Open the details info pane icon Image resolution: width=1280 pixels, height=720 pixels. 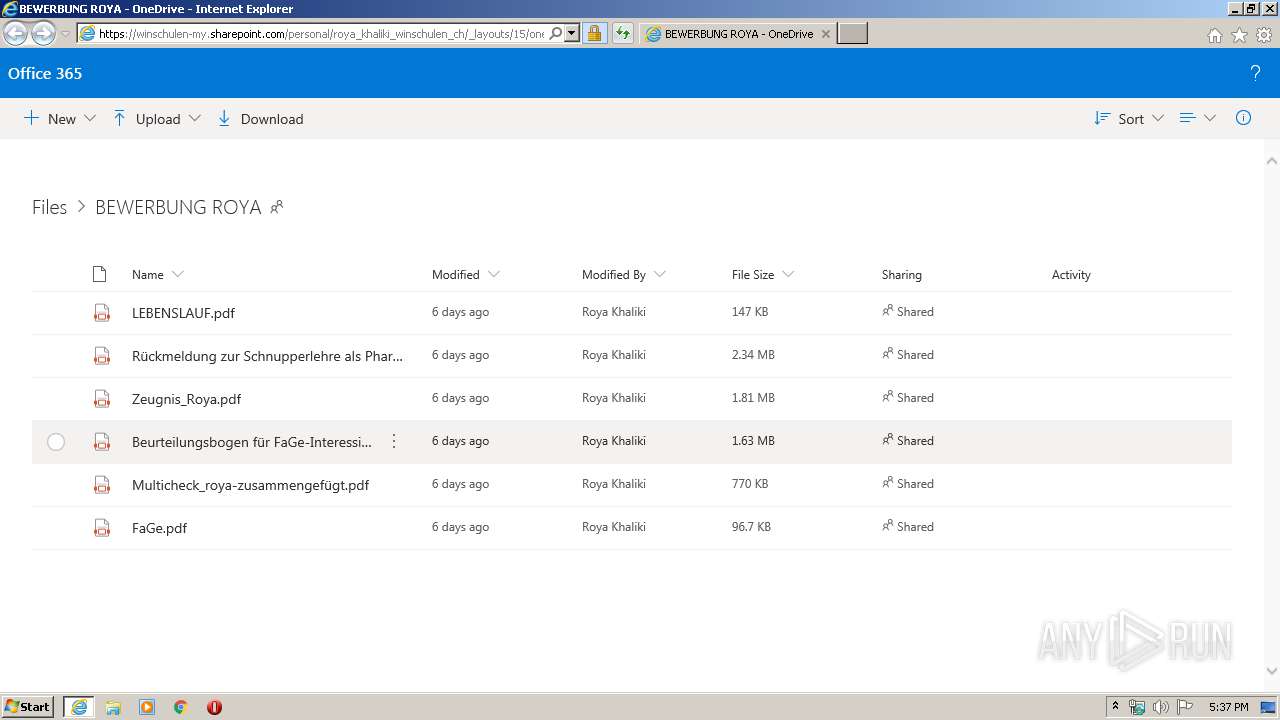pos(1243,118)
